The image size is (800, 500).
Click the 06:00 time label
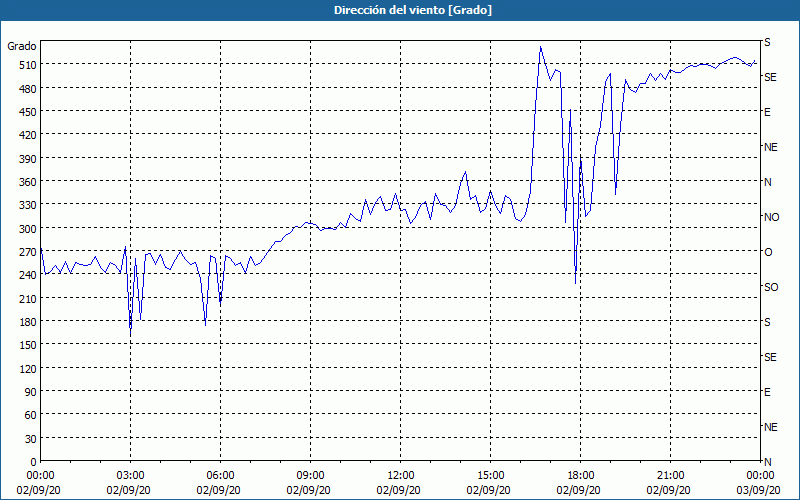[220, 476]
